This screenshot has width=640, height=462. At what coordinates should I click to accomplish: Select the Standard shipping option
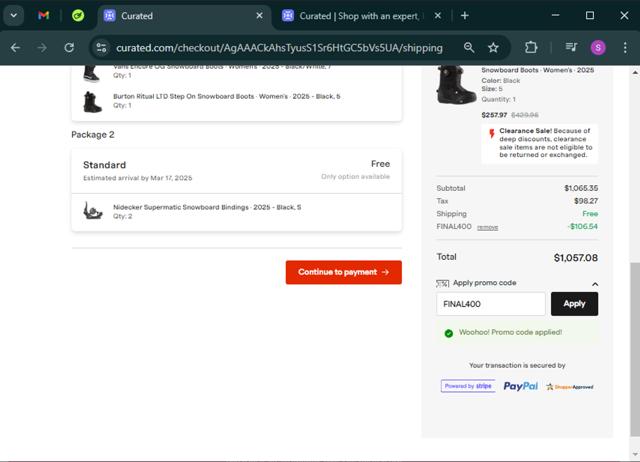click(x=236, y=171)
